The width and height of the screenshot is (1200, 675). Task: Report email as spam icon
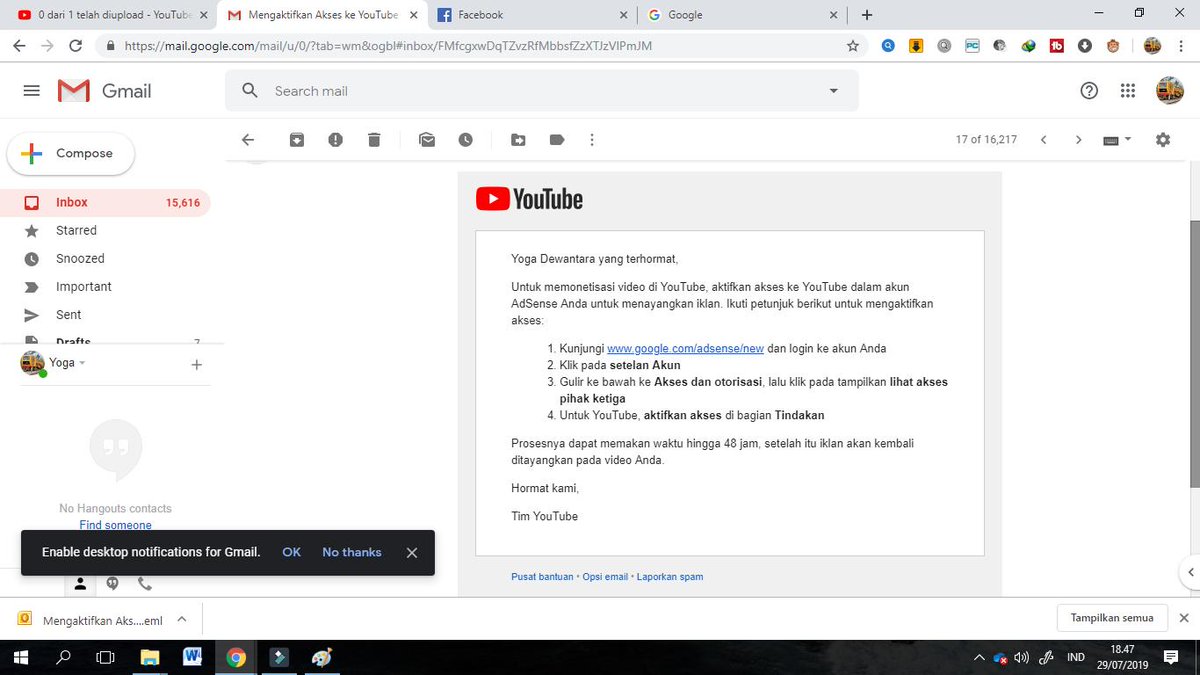coord(335,140)
